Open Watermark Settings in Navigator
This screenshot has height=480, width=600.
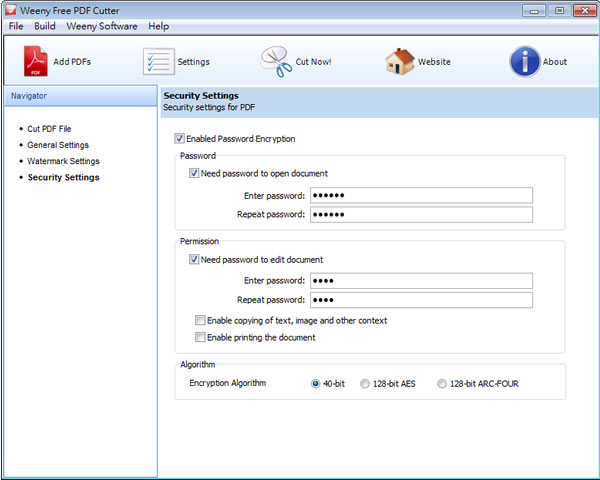[63, 161]
